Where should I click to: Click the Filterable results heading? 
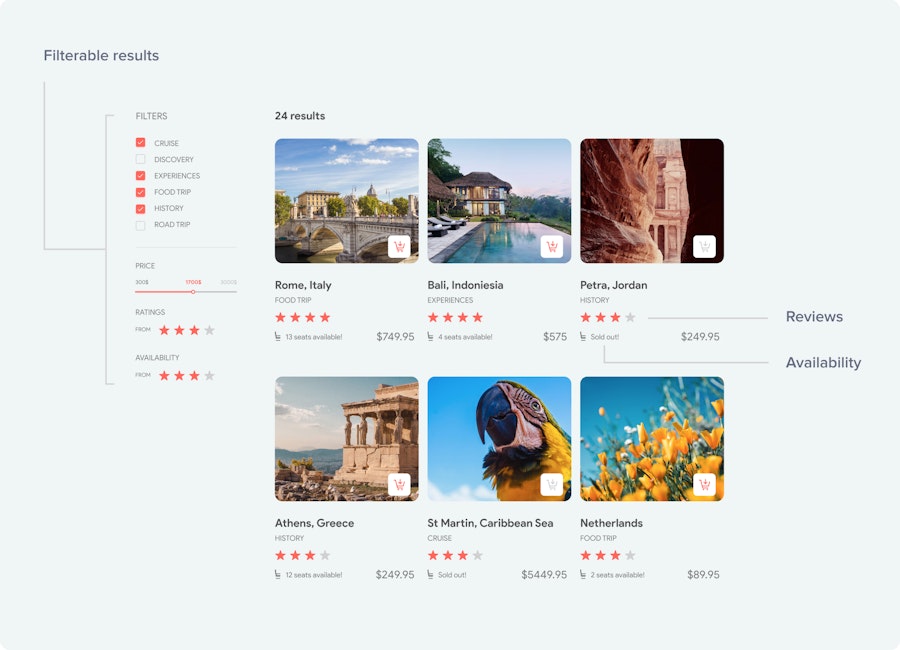[100, 55]
